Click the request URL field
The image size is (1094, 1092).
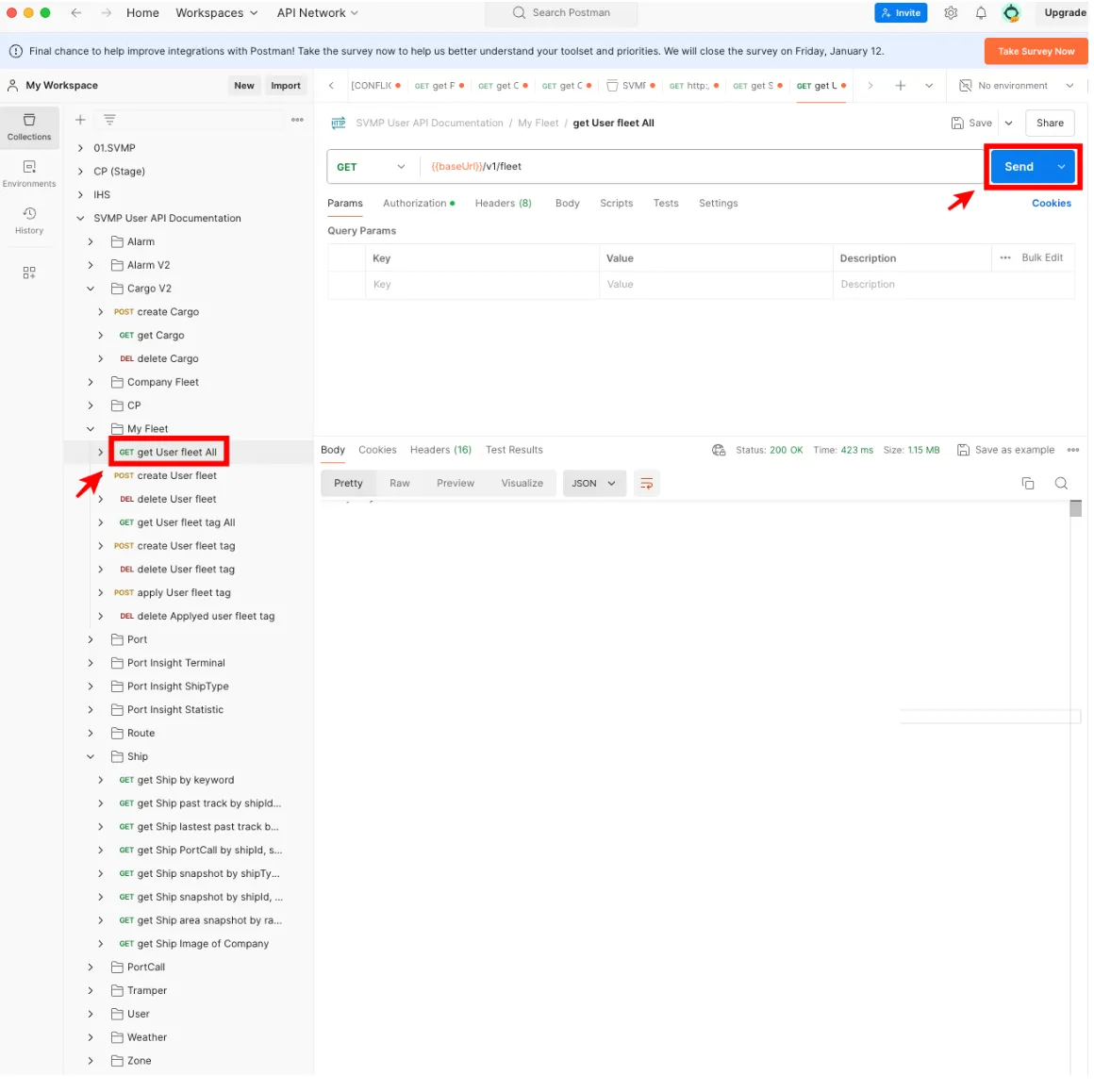(702, 168)
